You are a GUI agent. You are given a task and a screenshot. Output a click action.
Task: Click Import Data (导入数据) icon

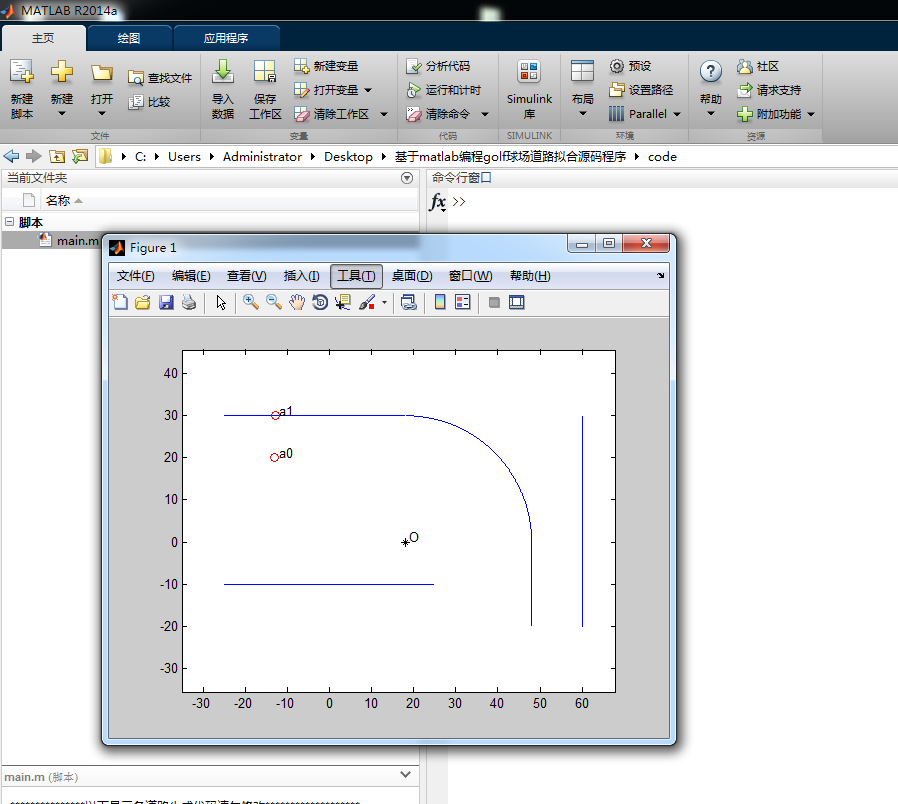(x=222, y=72)
